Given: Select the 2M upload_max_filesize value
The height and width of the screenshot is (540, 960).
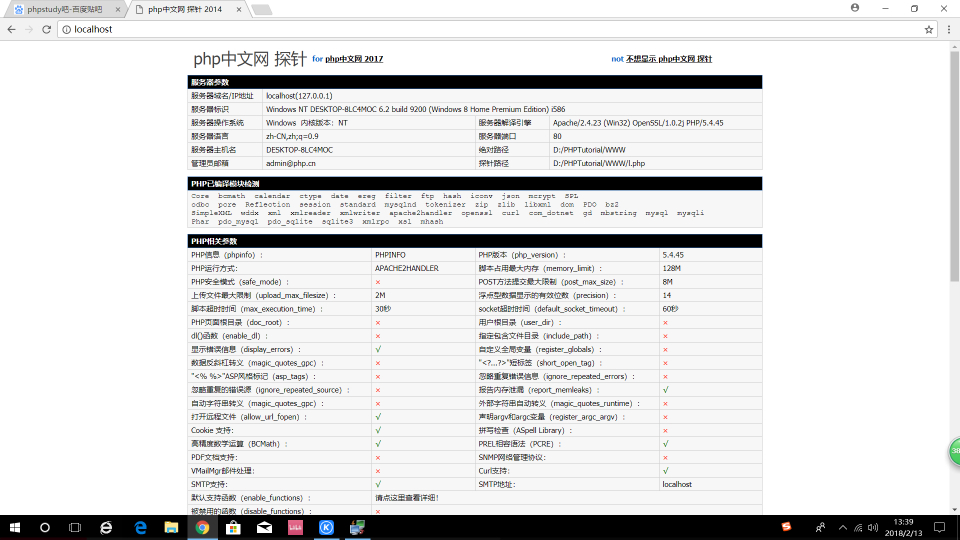Looking at the screenshot, I should [x=380, y=295].
